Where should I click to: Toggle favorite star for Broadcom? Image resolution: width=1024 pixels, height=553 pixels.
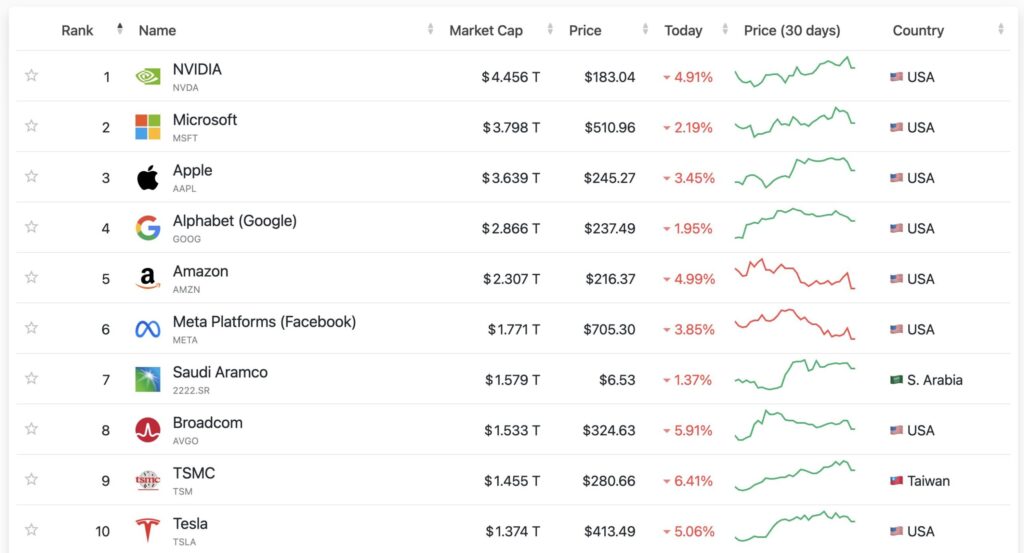point(31,429)
